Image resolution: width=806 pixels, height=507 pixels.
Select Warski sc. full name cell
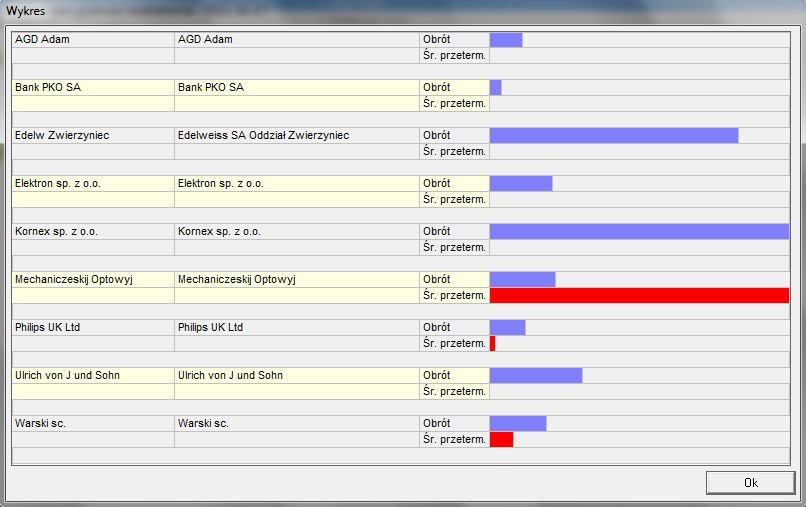coord(297,423)
